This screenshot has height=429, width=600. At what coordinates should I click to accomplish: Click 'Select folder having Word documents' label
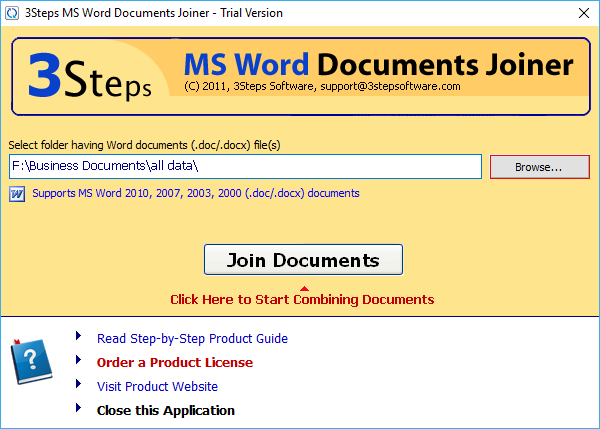coord(144,145)
